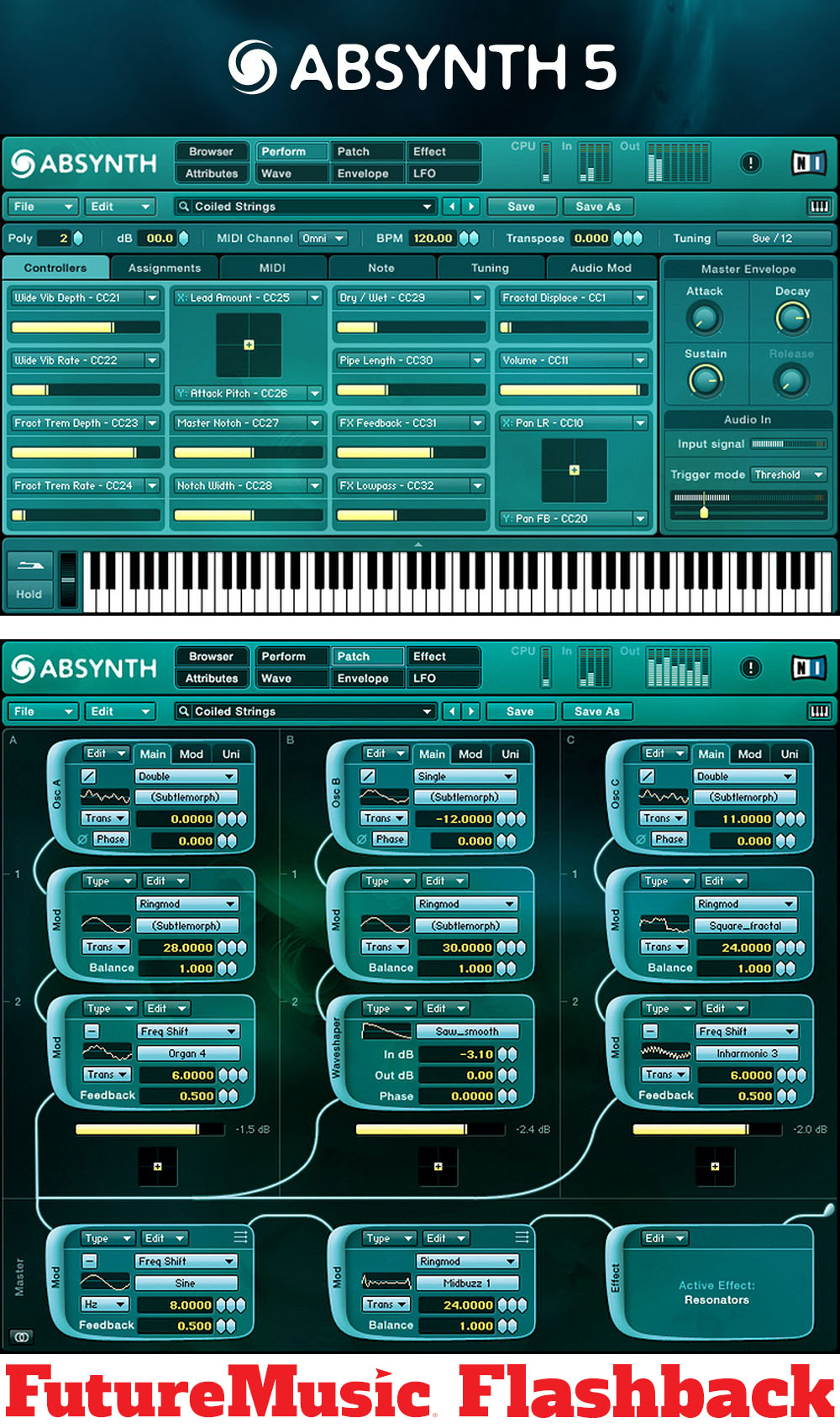Adjust channel A level slider -1.5 dB
Viewport: 840px width, 1428px height.
(150, 1130)
